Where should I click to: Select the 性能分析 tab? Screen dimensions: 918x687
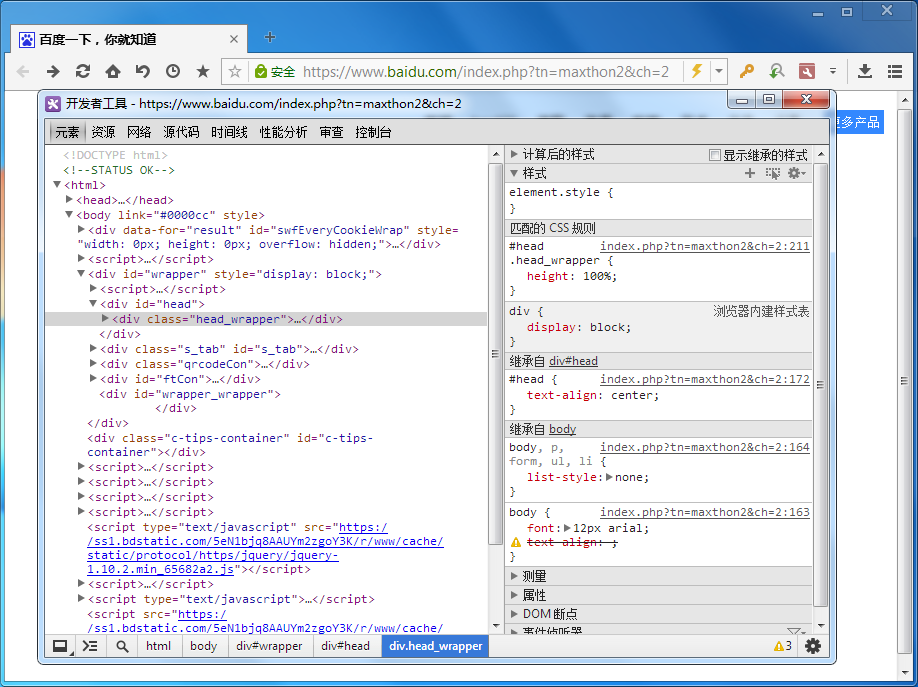[283, 132]
